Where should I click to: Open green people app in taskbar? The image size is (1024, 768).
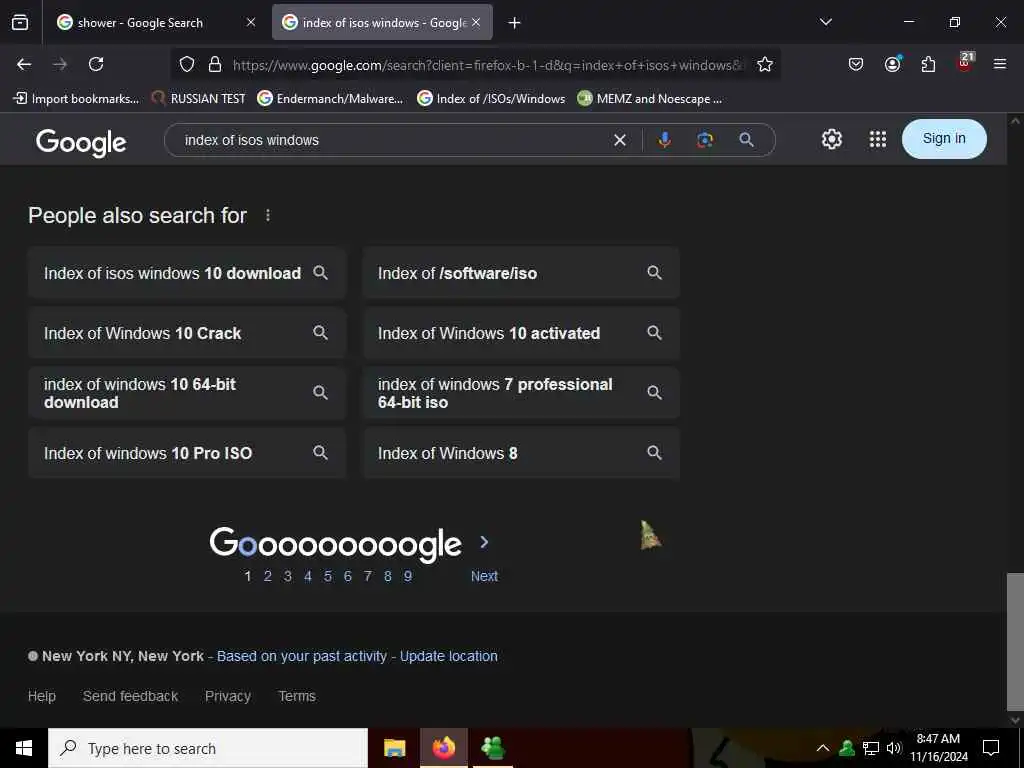pyautogui.click(x=492, y=748)
